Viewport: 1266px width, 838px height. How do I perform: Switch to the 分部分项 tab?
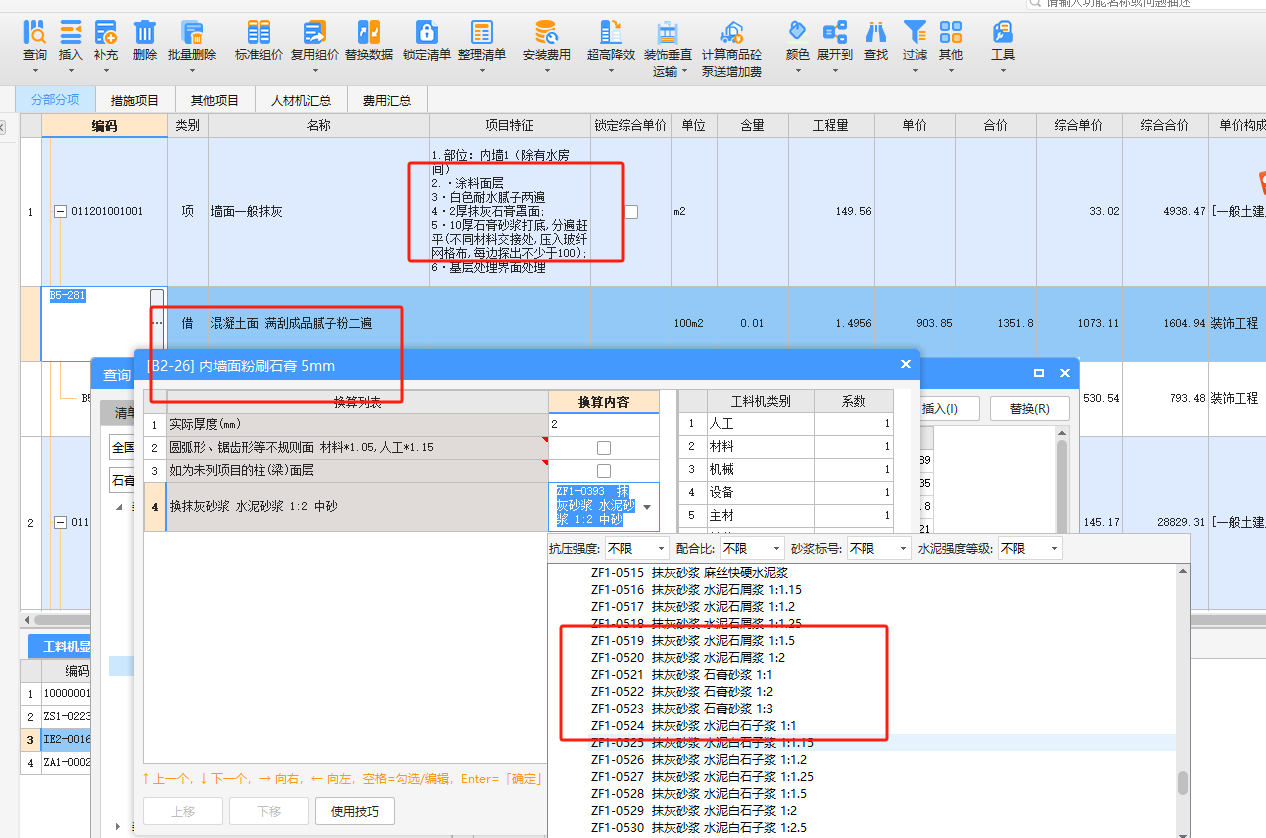click(55, 100)
